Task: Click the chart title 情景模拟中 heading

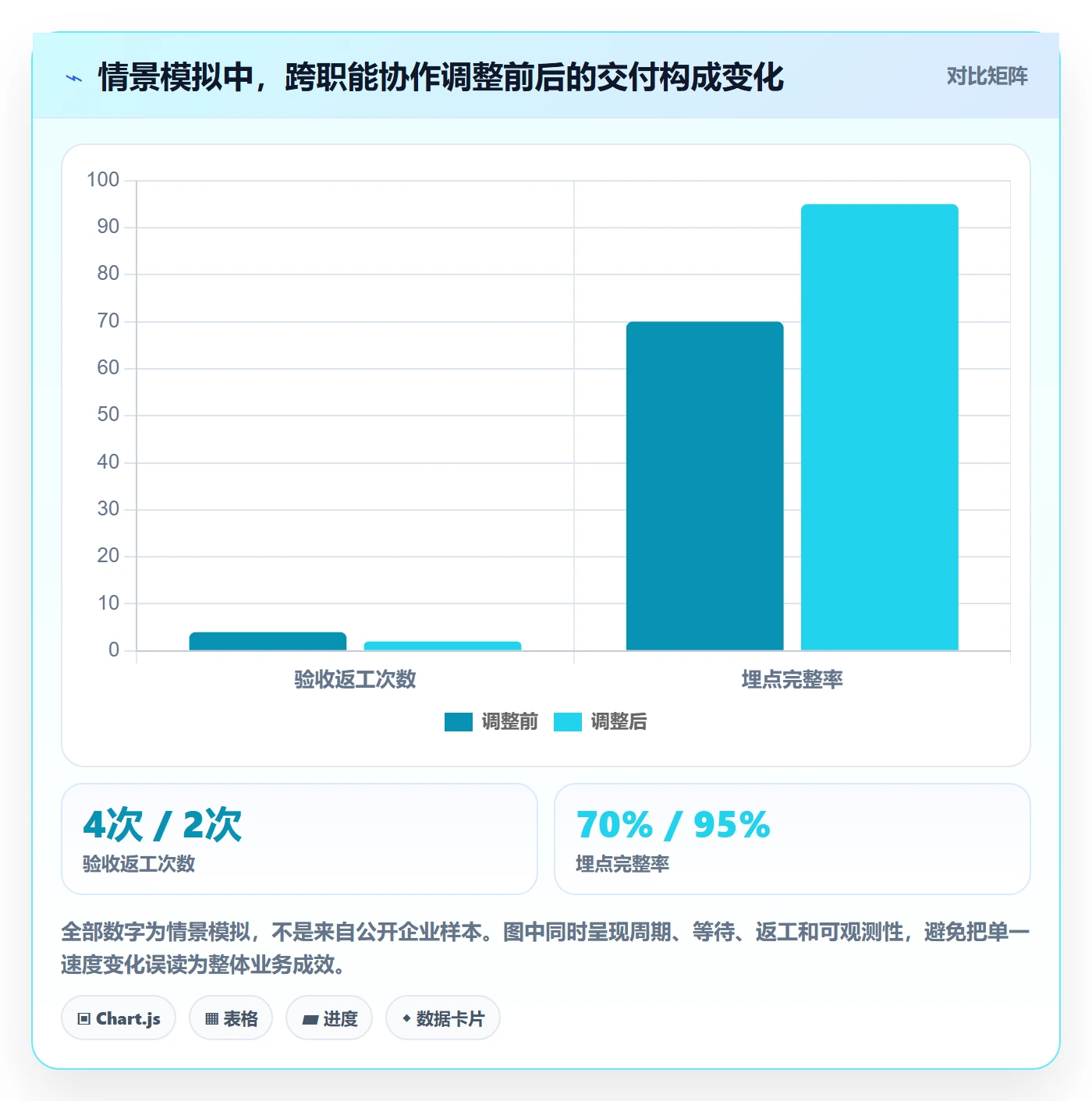Action: pos(441,77)
